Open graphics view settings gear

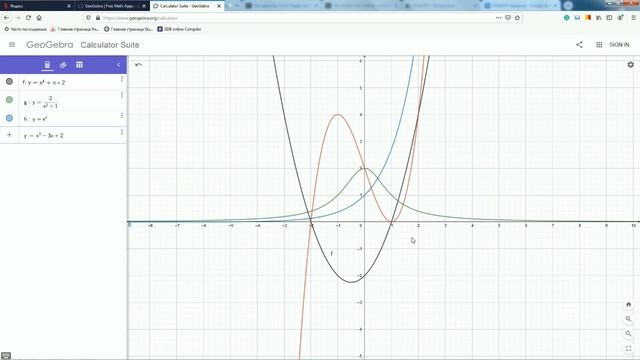[630, 64]
